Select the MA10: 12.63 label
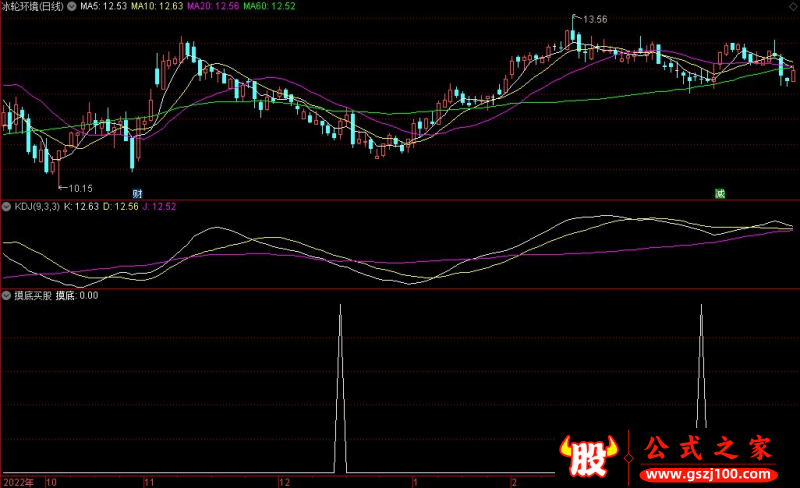This screenshot has width=800, height=488. (x=157, y=6)
